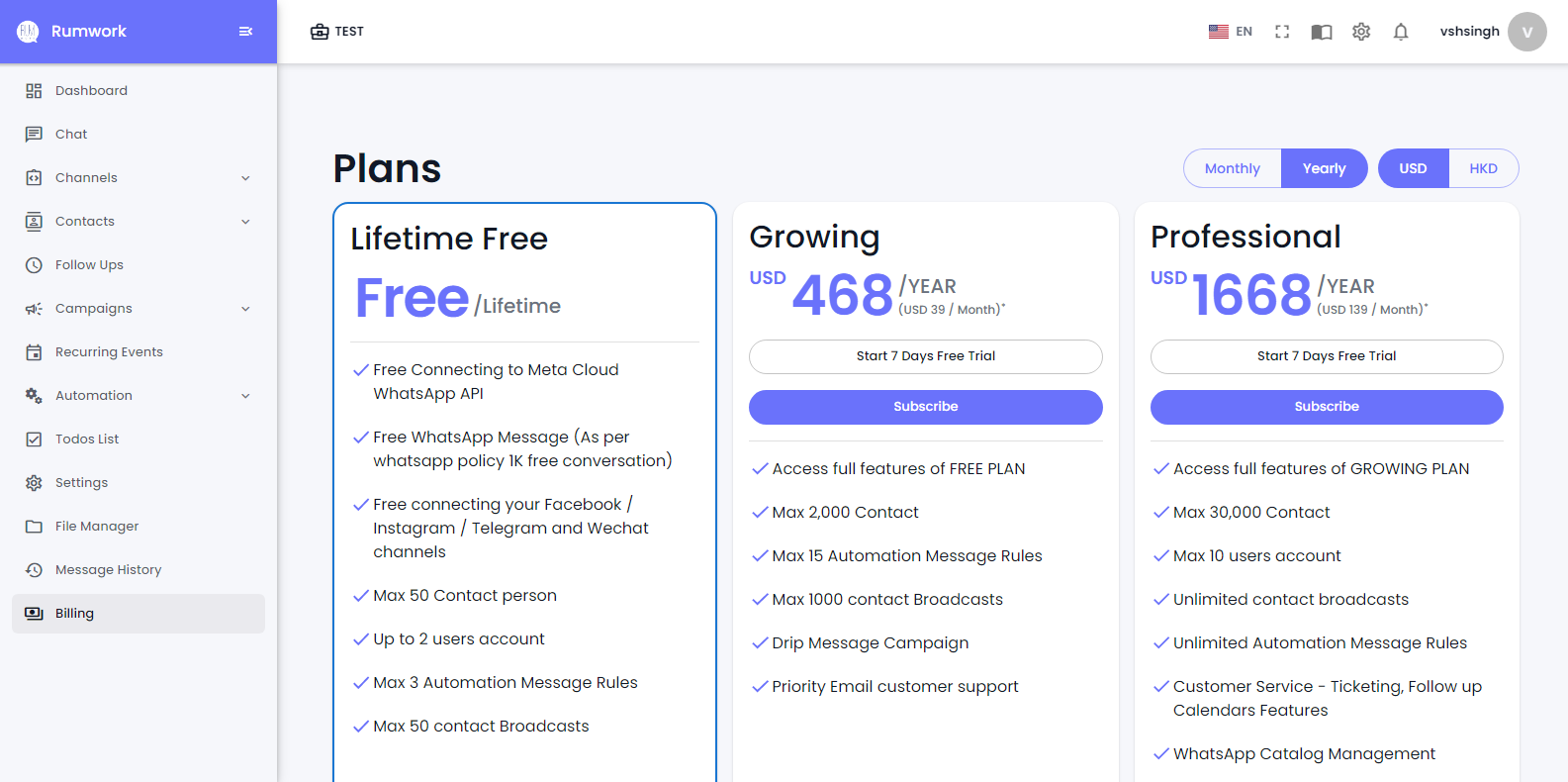
Task: Switch billing period to Monthly
Action: click(1232, 168)
